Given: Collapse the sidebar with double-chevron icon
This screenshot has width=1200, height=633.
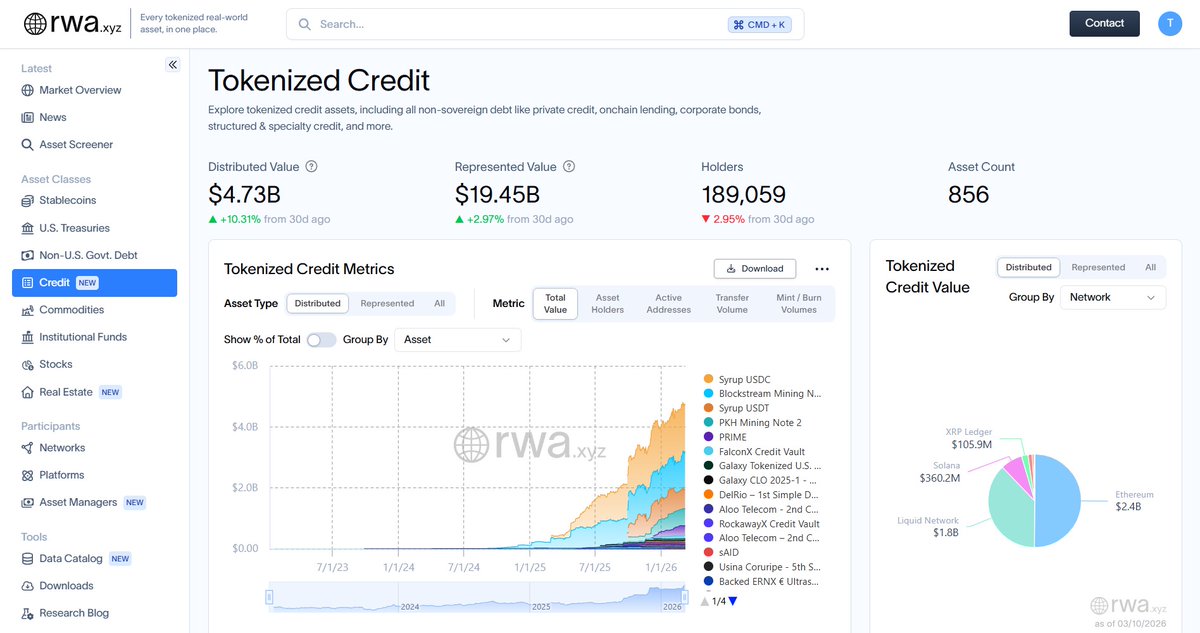Looking at the screenshot, I should (173, 65).
